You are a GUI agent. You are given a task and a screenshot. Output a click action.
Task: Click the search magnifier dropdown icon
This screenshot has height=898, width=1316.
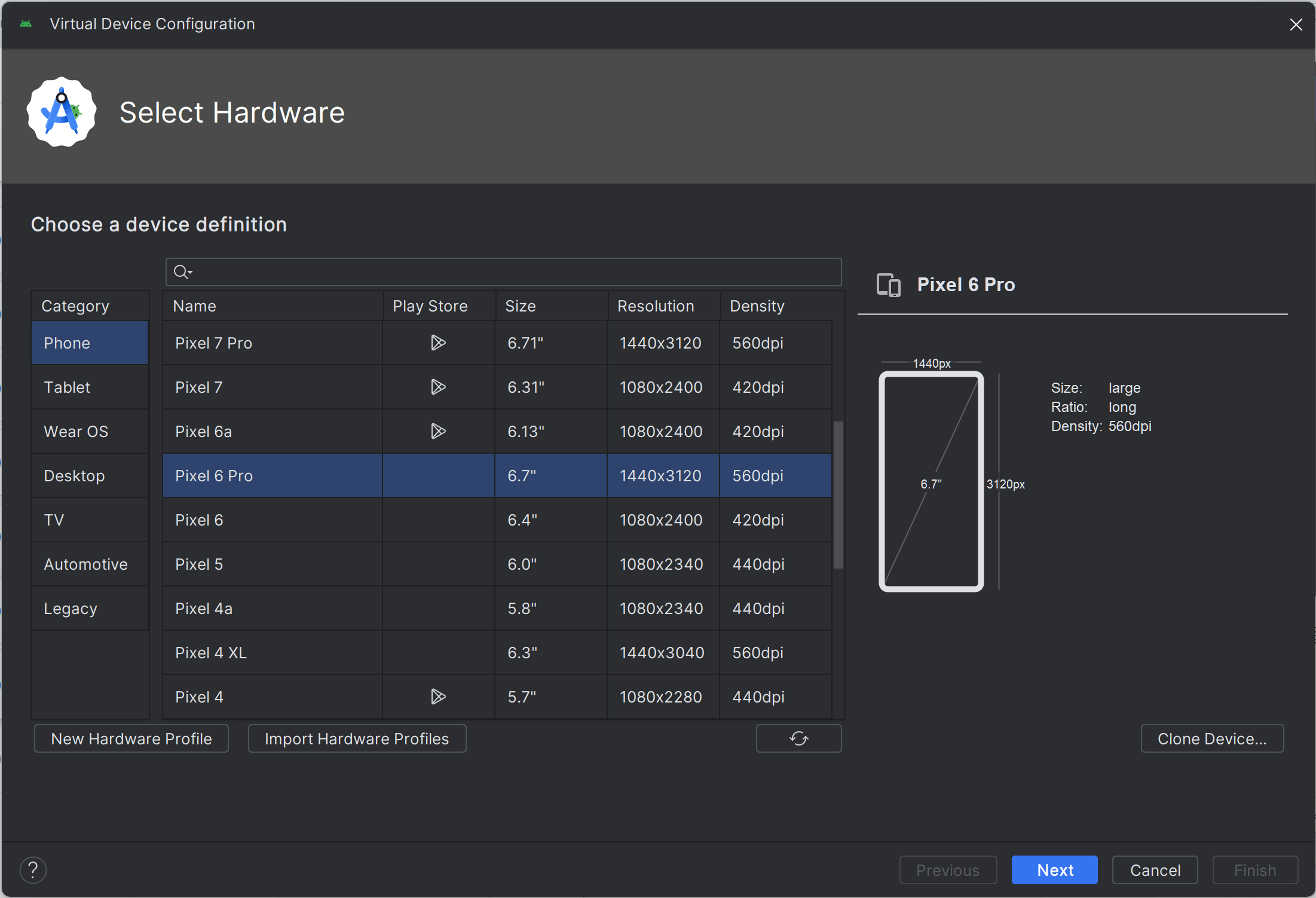[x=182, y=272]
